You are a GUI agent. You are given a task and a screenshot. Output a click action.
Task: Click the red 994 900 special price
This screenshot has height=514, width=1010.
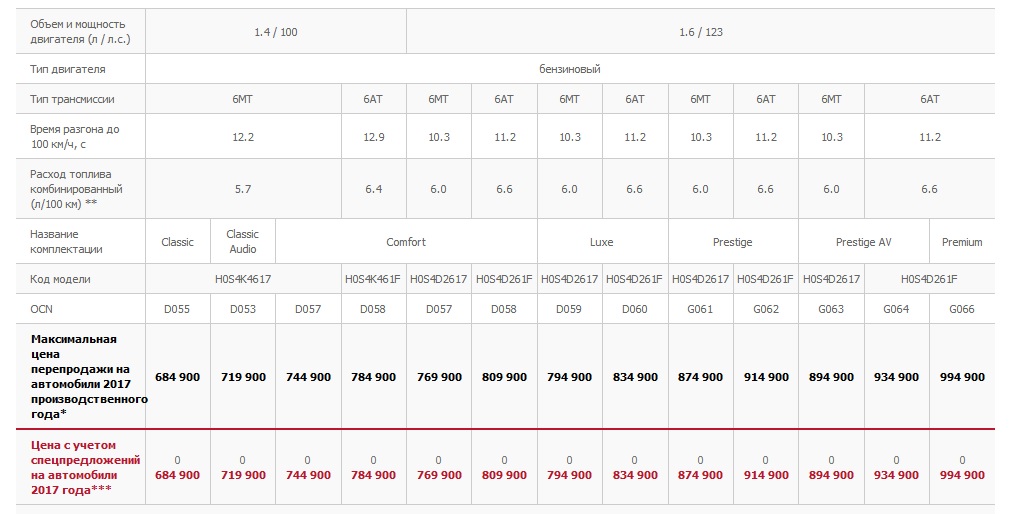click(x=962, y=475)
